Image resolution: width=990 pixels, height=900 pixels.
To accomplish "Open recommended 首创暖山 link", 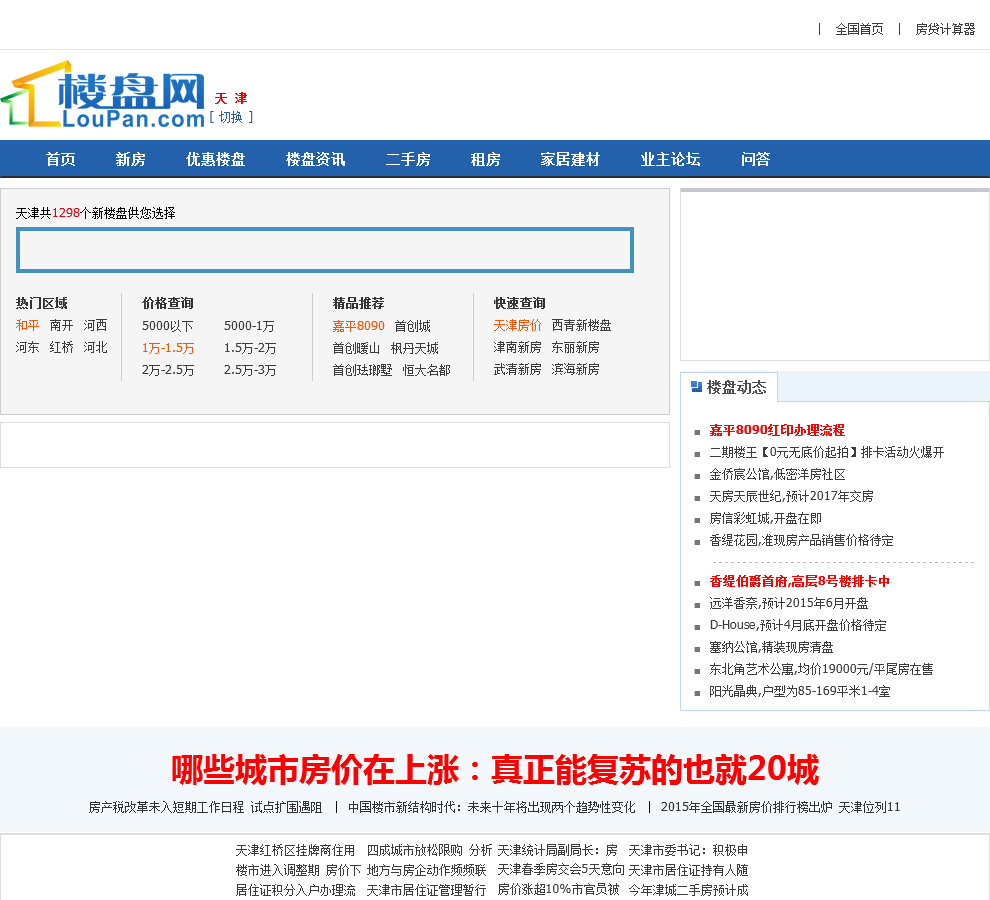I will [x=356, y=348].
